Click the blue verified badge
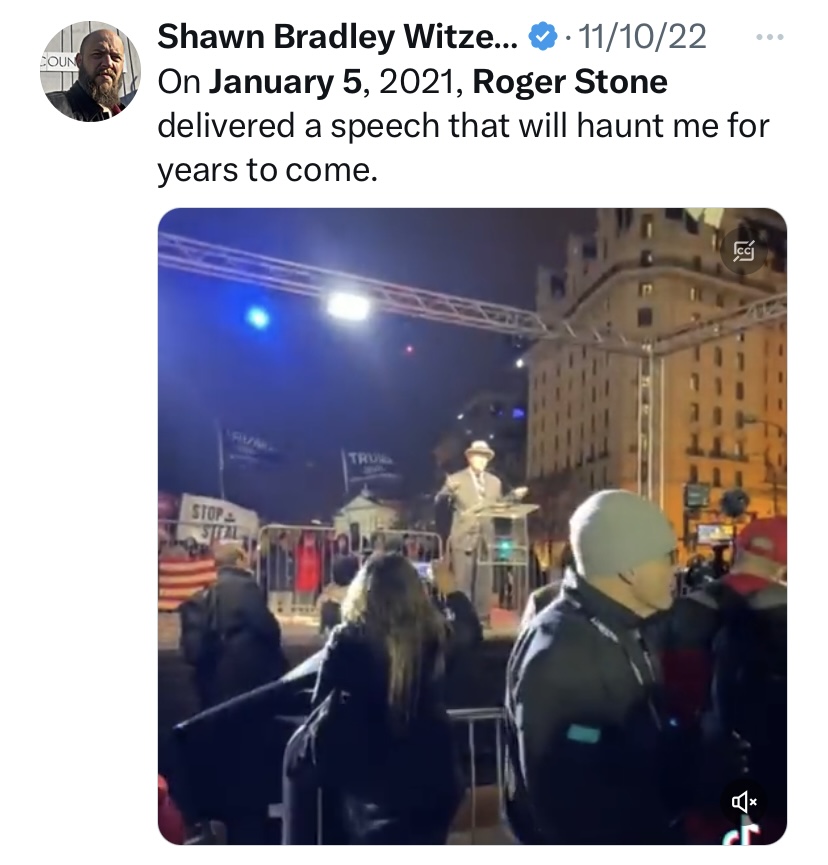828x865 pixels. (543, 37)
